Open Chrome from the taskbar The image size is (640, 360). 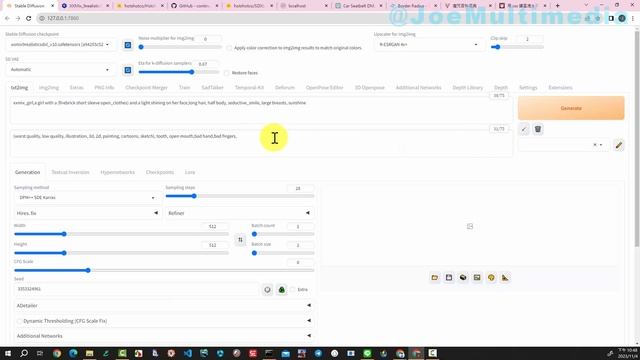click(x=57, y=353)
